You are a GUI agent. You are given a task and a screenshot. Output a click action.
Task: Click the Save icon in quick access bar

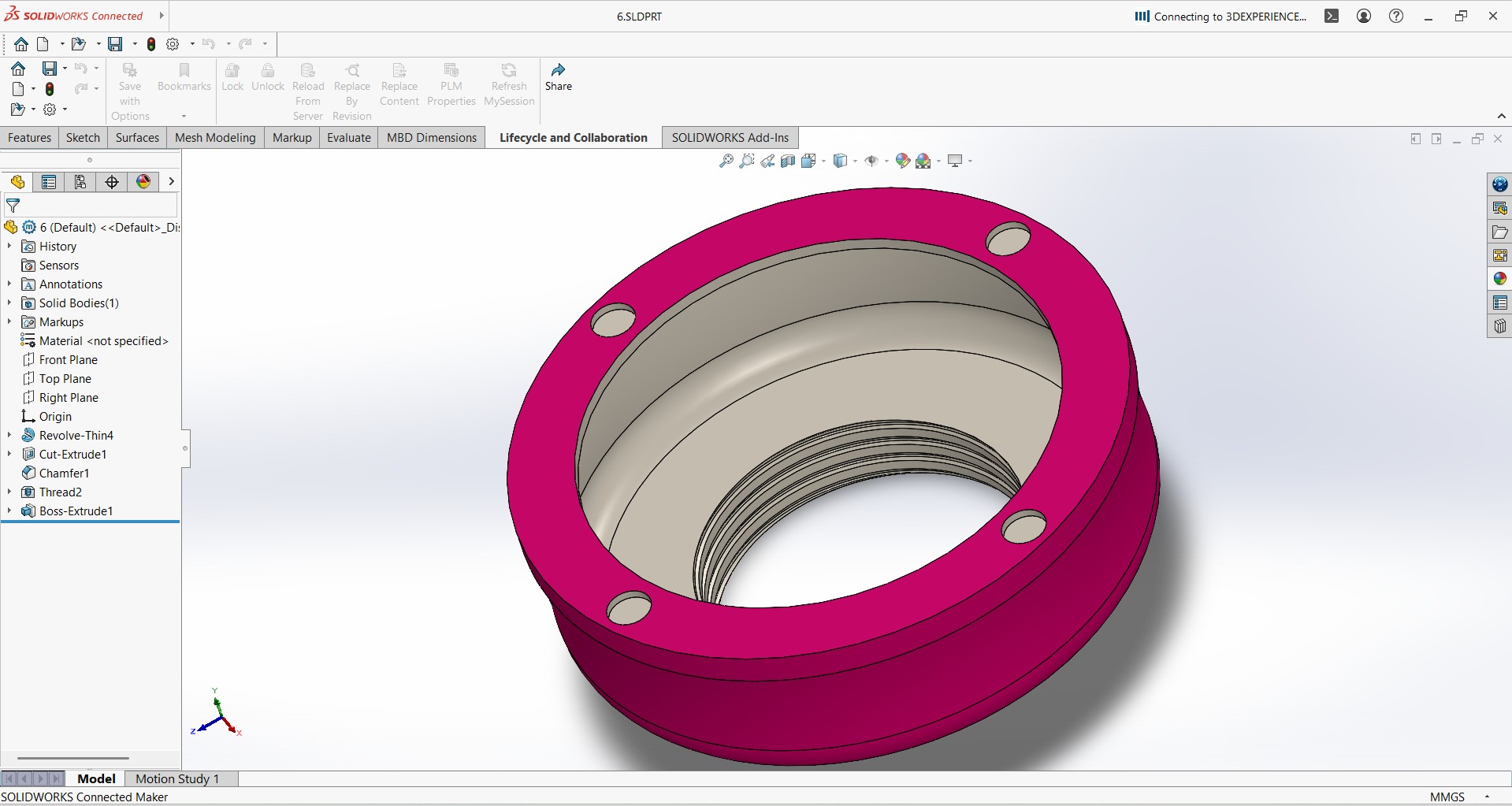pyautogui.click(x=115, y=44)
